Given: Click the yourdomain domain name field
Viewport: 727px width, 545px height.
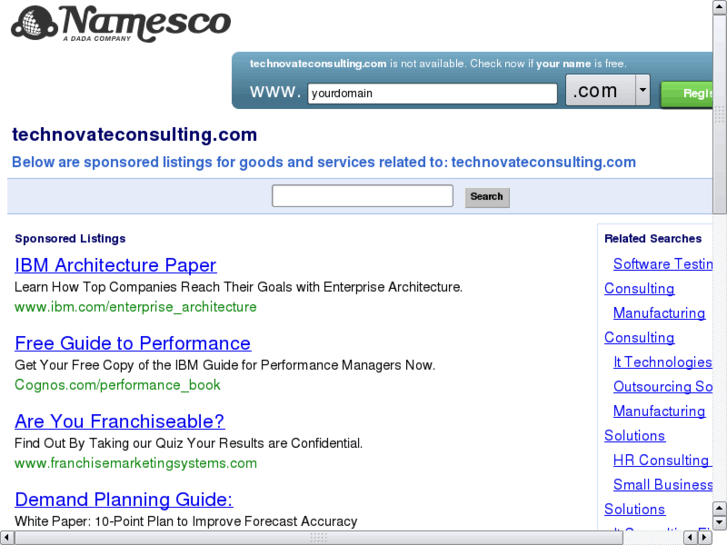Looking at the screenshot, I should pos(432,93).
